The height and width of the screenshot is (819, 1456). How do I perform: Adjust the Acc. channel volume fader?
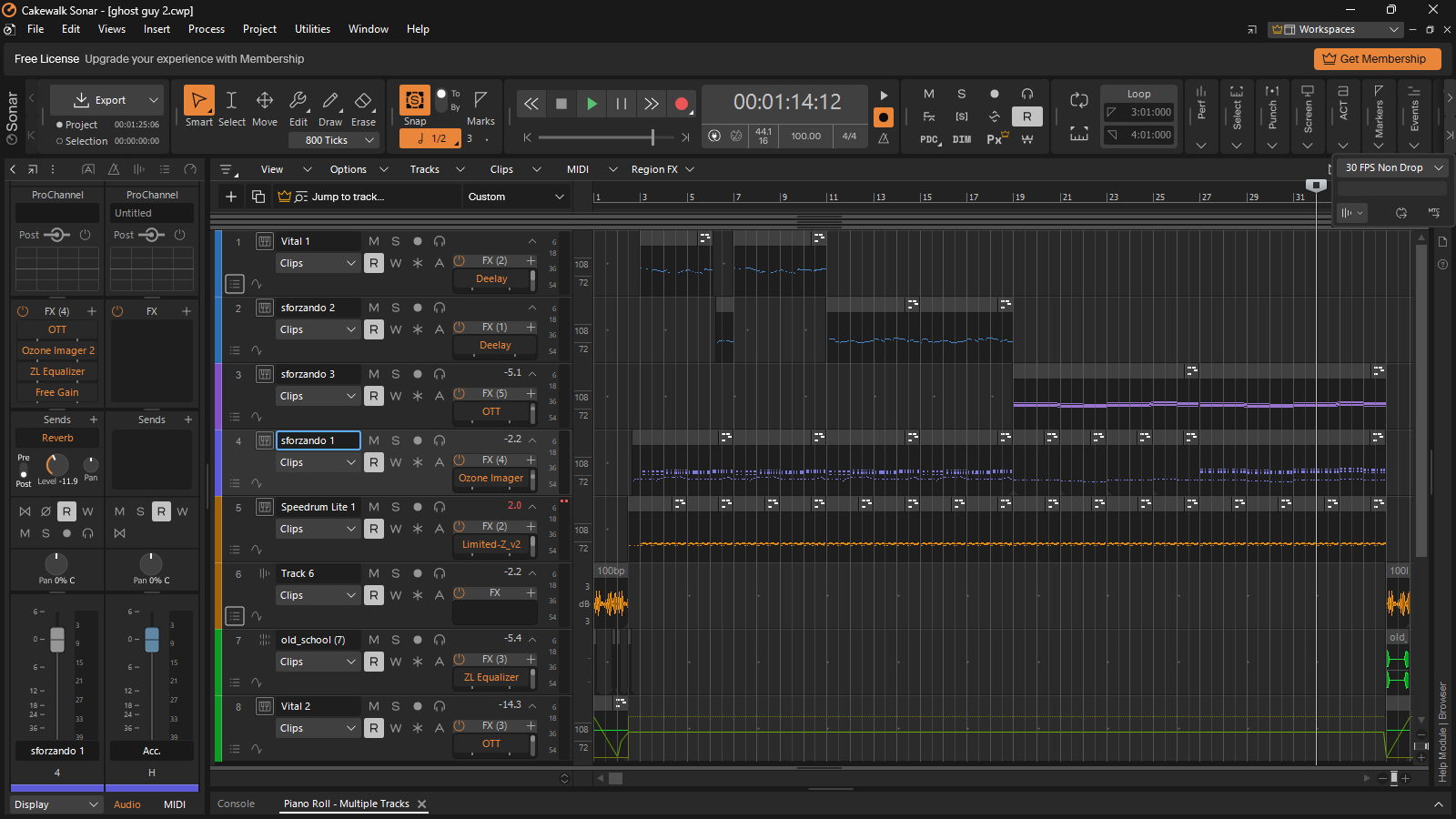[152, 640]
